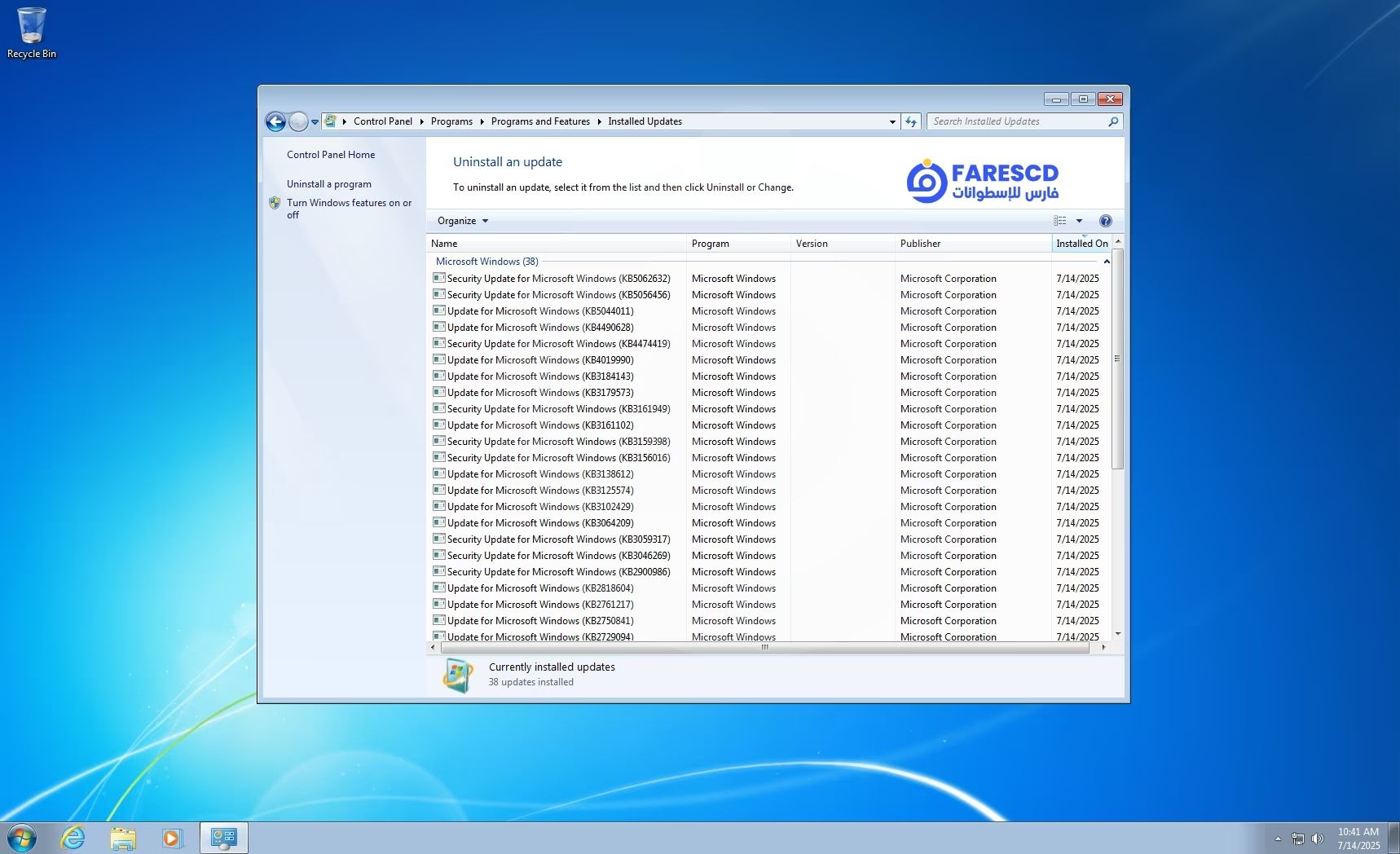Image resolution: width=1400 pixels, height=854 pixels.
Task: Click icon of Security Update KB3046269
Action: (439, 555)
